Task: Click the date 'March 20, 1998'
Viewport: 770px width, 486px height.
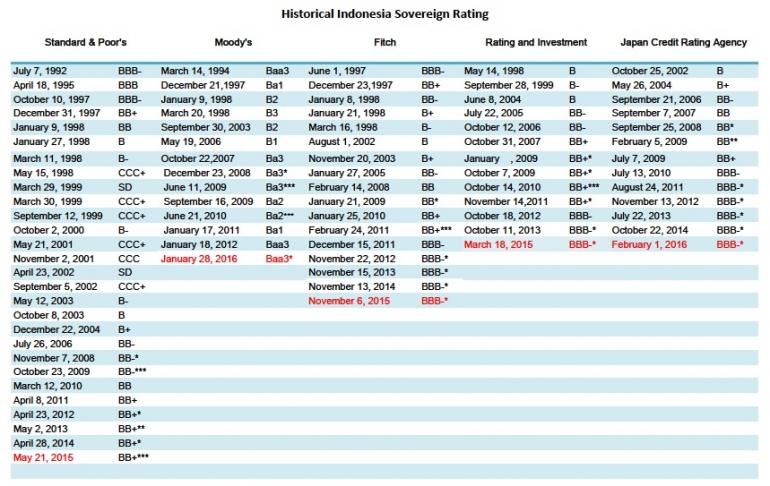Action: [195, 113]
